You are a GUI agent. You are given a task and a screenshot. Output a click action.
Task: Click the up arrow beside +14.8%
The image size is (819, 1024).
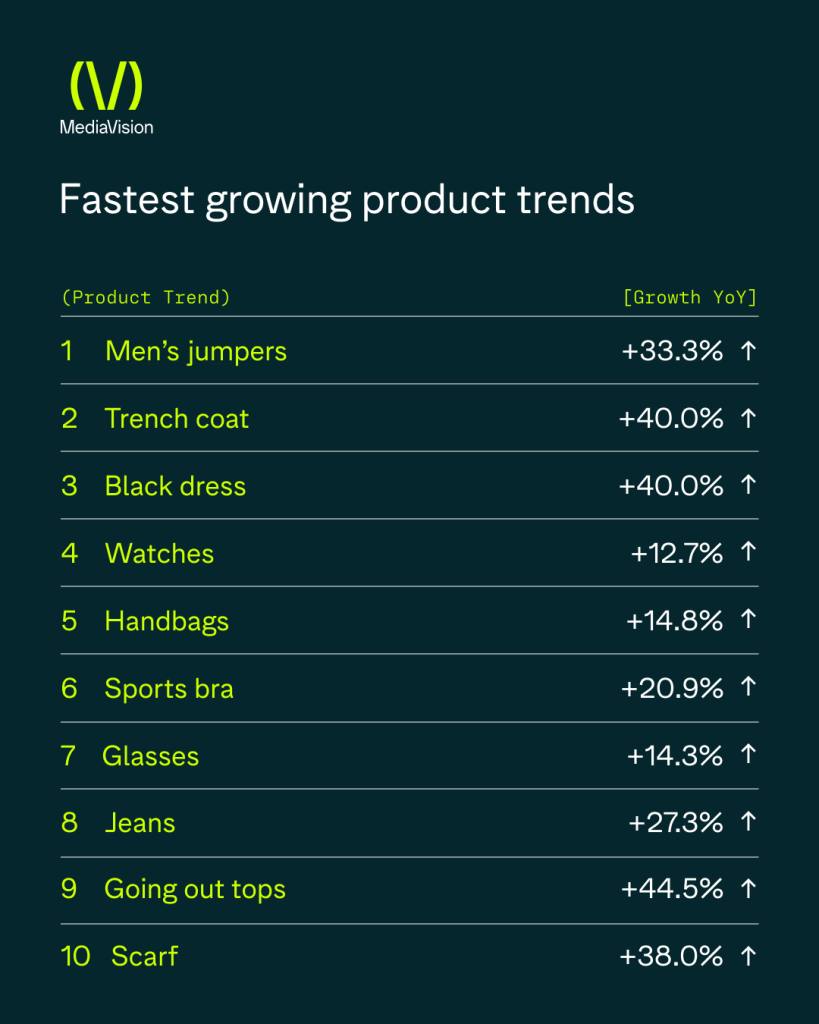748,619
